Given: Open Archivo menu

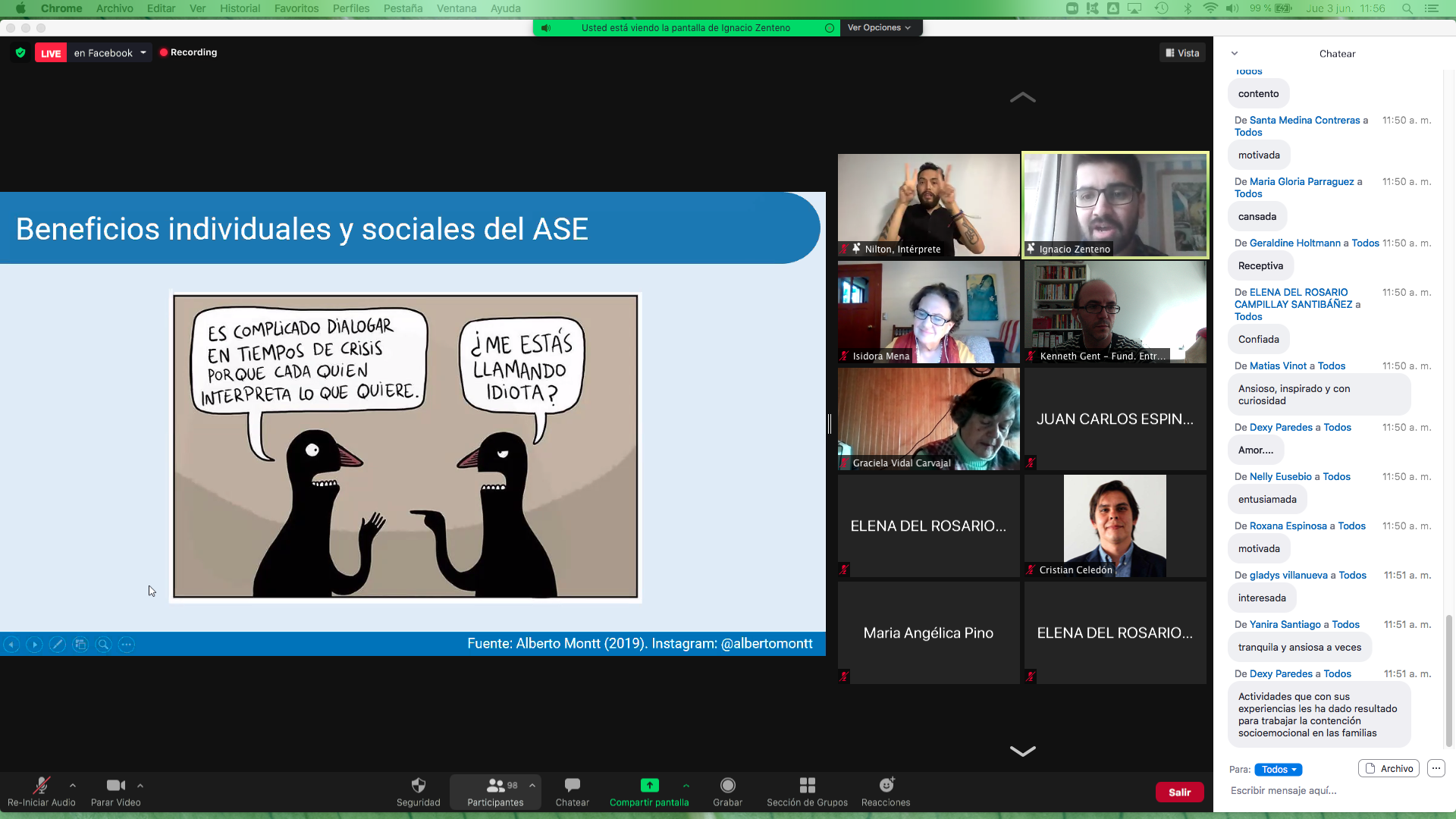Looking at the screenshot, I should point(115,8).
